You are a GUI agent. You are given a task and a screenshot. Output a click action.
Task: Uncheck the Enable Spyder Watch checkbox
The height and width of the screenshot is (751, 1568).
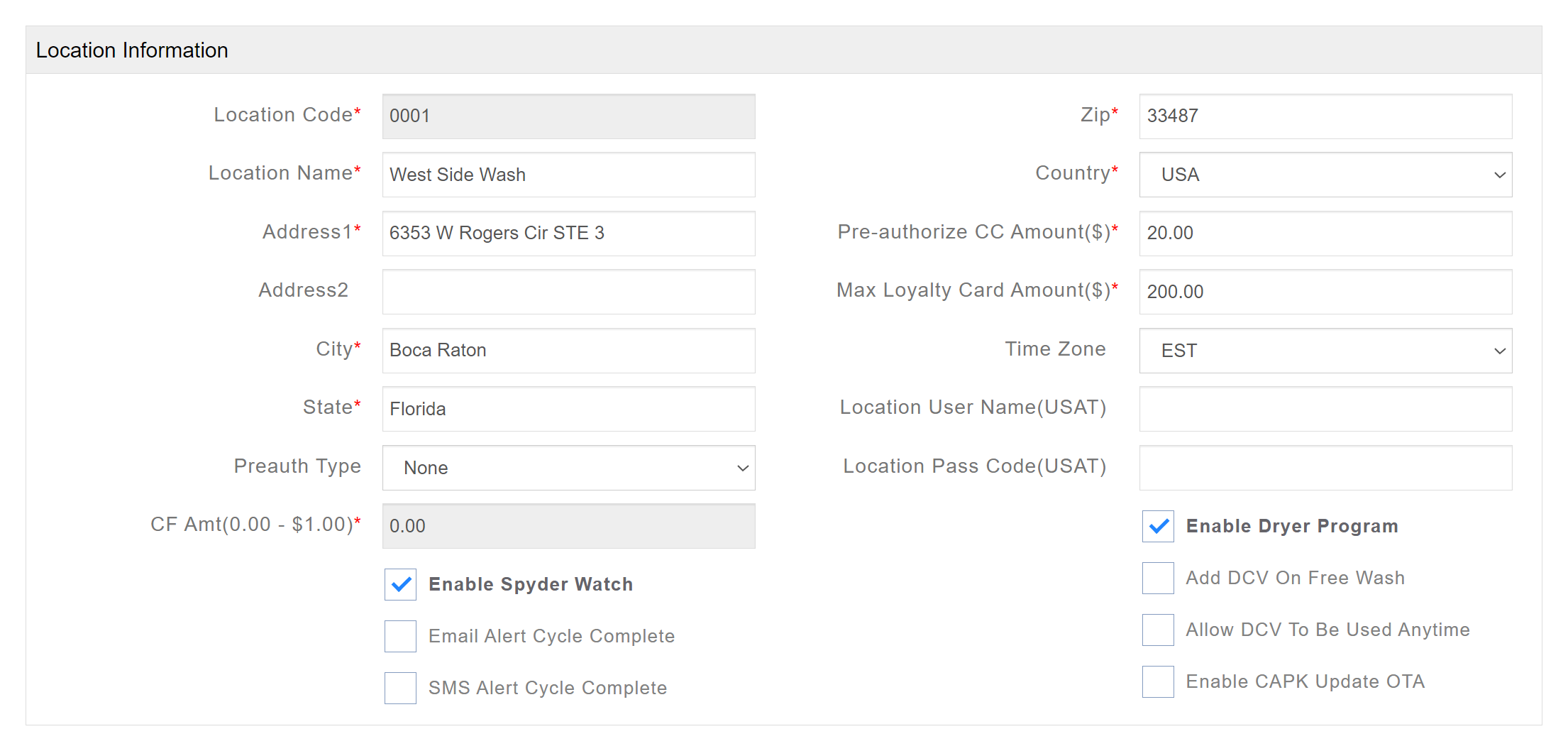[400, 584]
